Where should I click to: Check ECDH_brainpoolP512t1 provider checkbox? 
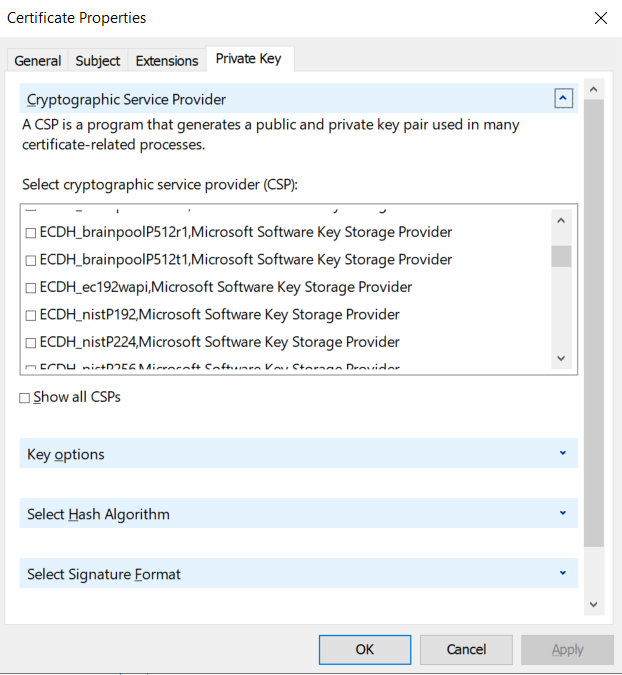click(x=31, y=260)
